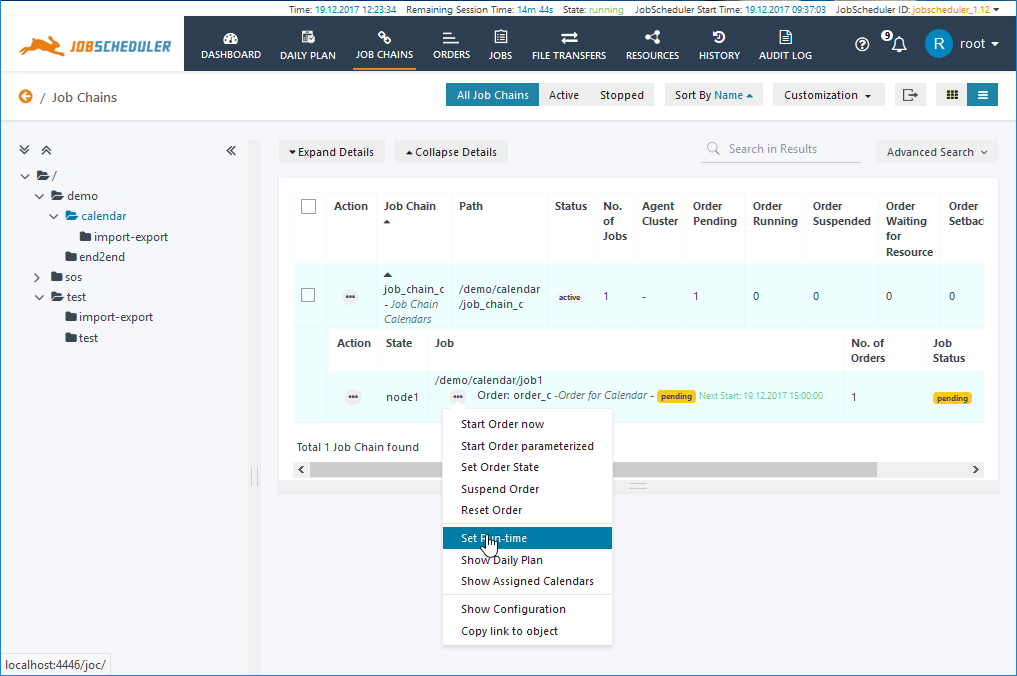The width and height of the screenshot is (1017, 676).
Task: Sort by the Job Chain column header
Action: [x=410, y=206]
